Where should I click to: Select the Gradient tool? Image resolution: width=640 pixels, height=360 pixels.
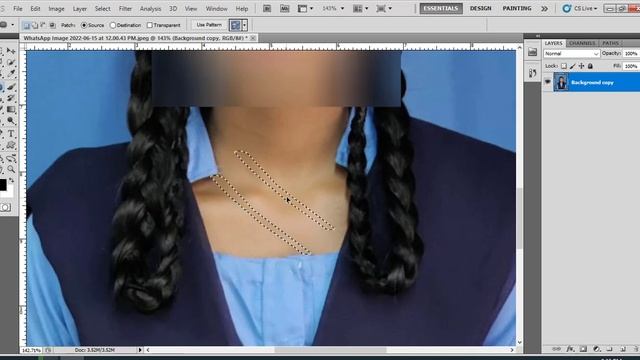tap(11, 109)
